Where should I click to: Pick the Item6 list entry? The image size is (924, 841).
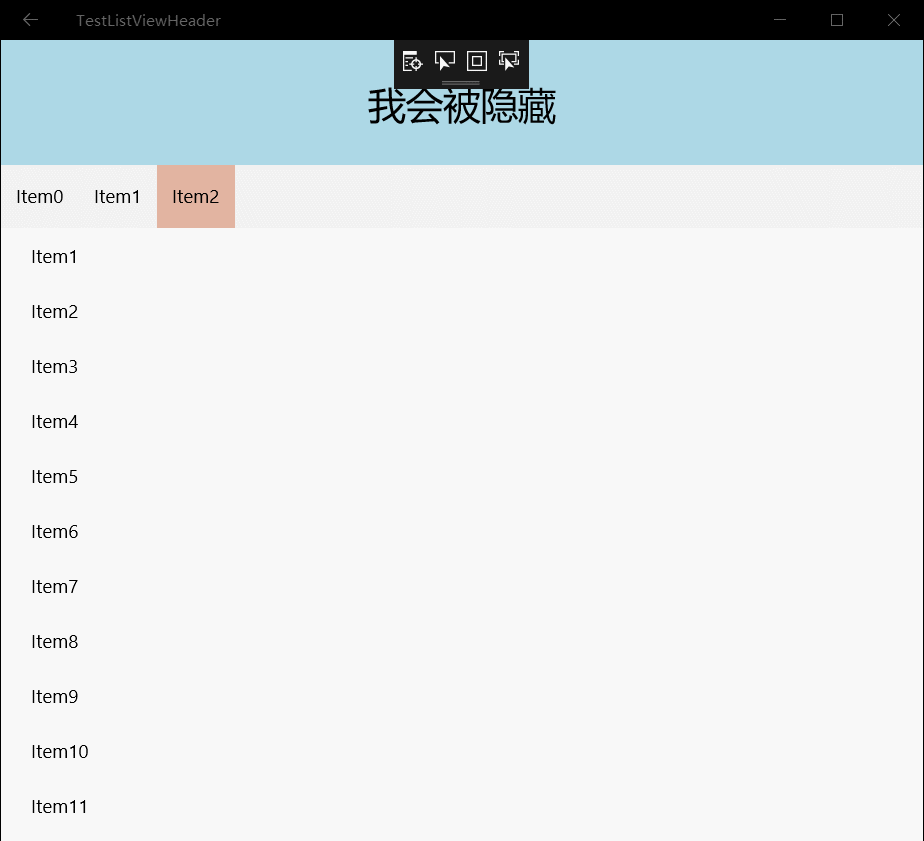click(x=462, y=532)
